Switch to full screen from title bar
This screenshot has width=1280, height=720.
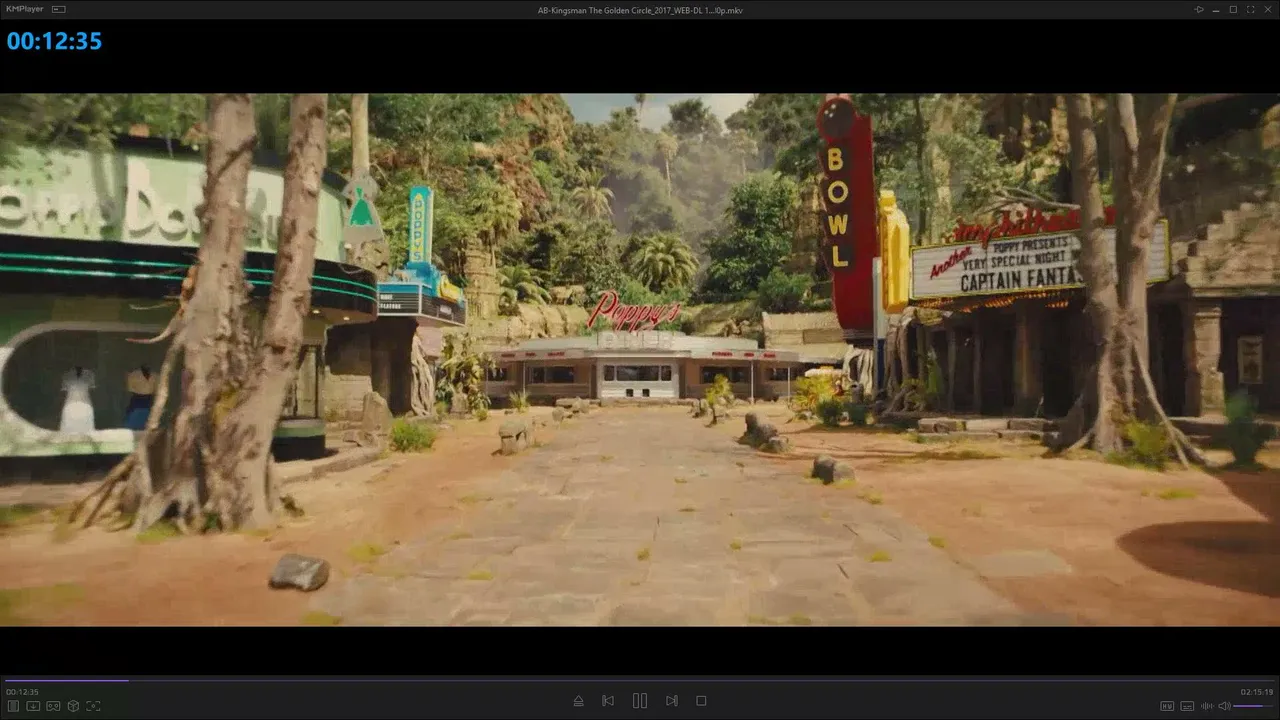(x=1249, y=9)
